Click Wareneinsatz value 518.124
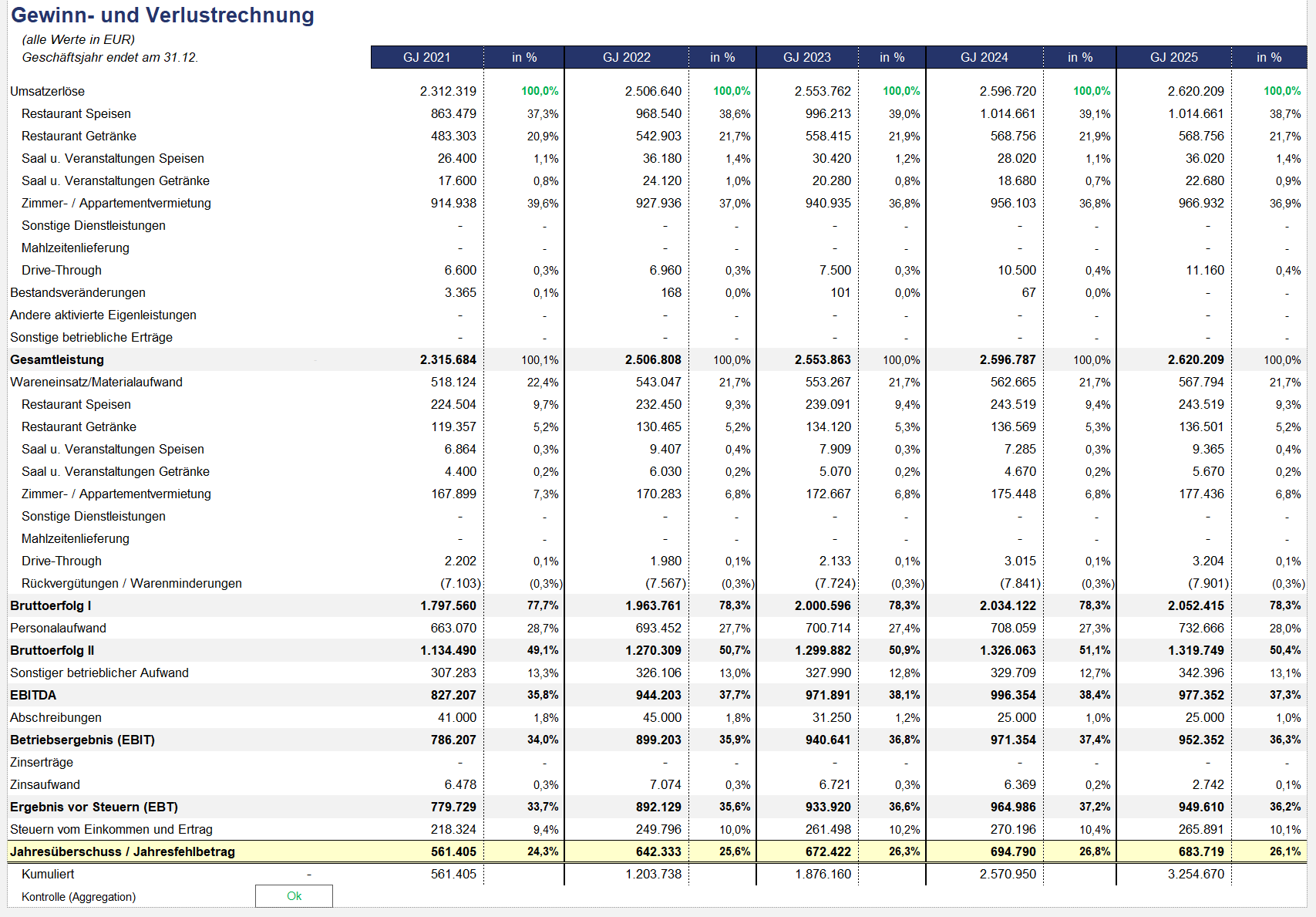This screenshot has width=1316, height=917. tap(453, 382)
